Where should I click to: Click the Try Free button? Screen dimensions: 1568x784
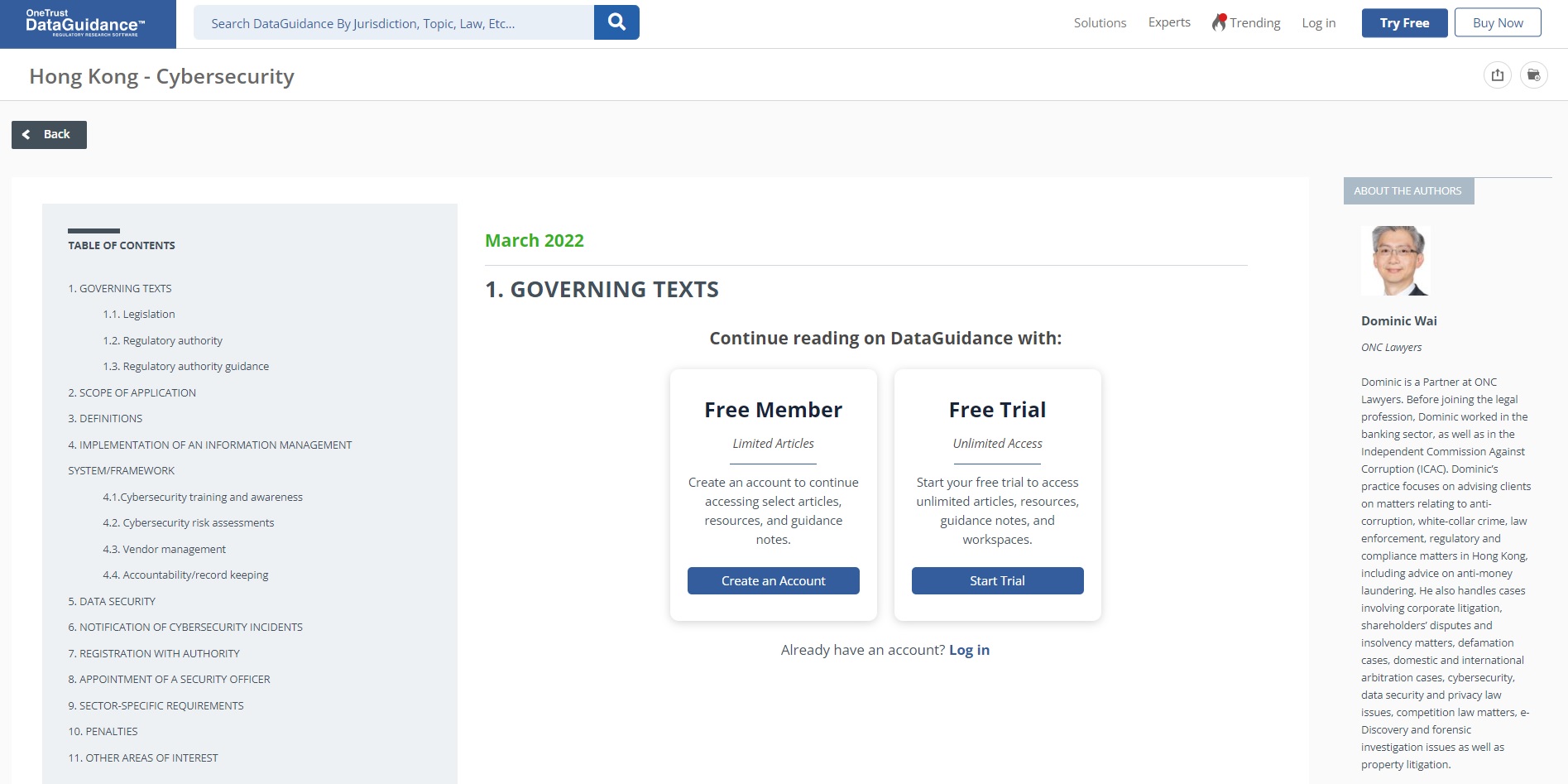pos(1404,22)
